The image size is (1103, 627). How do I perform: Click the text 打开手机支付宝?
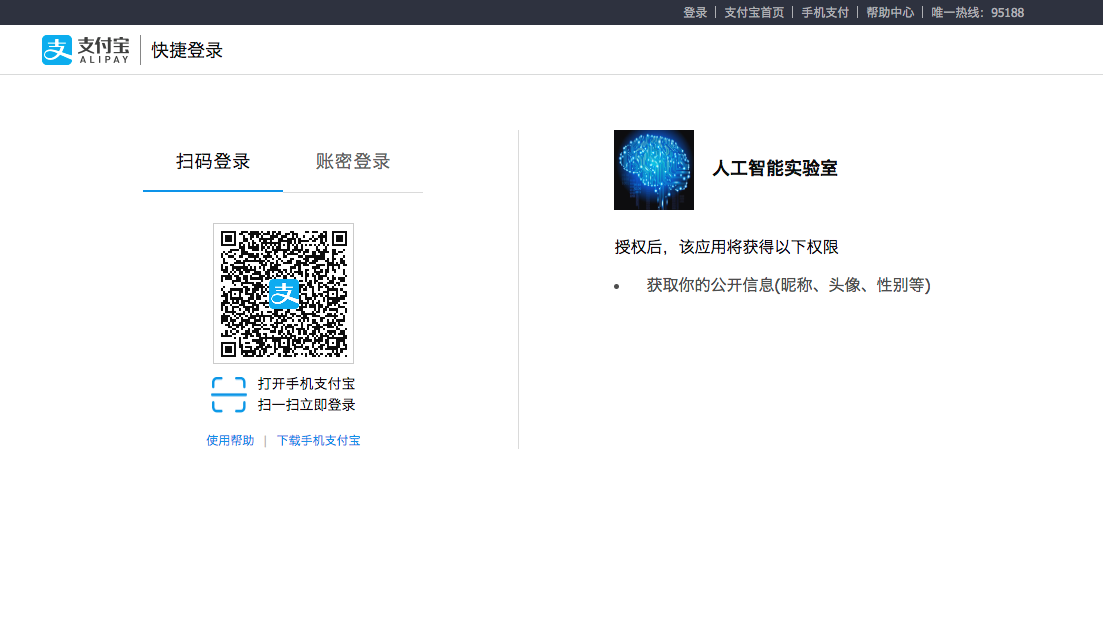click(306, 384)
